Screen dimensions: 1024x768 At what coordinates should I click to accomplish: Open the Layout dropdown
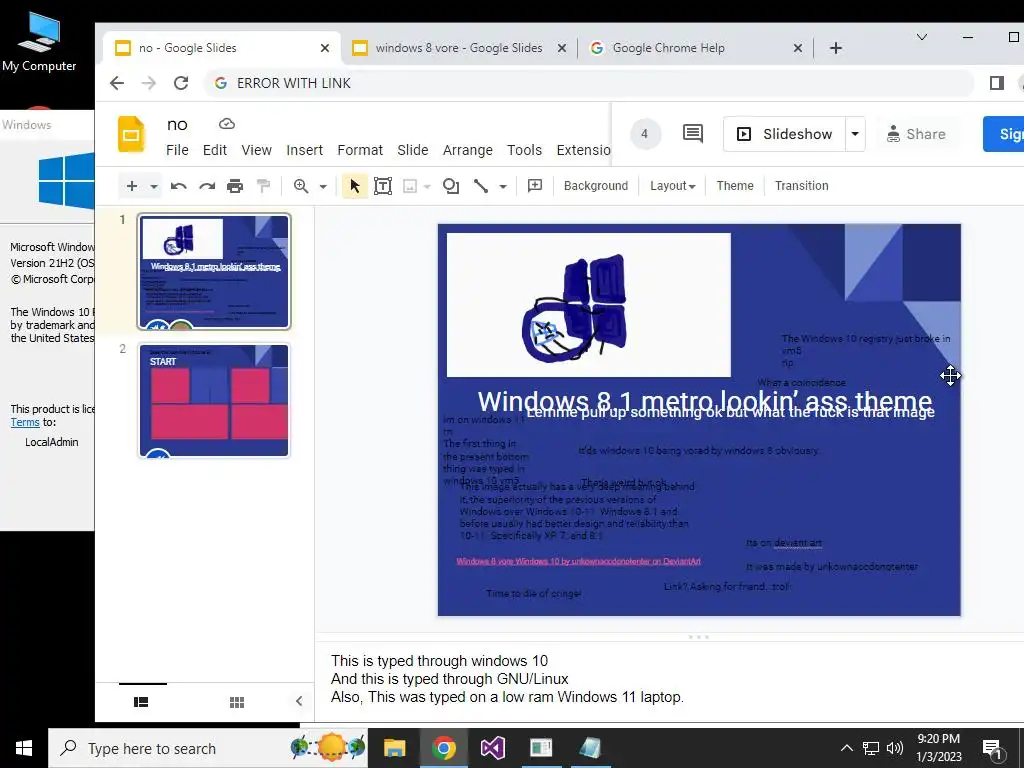(672, 186)
